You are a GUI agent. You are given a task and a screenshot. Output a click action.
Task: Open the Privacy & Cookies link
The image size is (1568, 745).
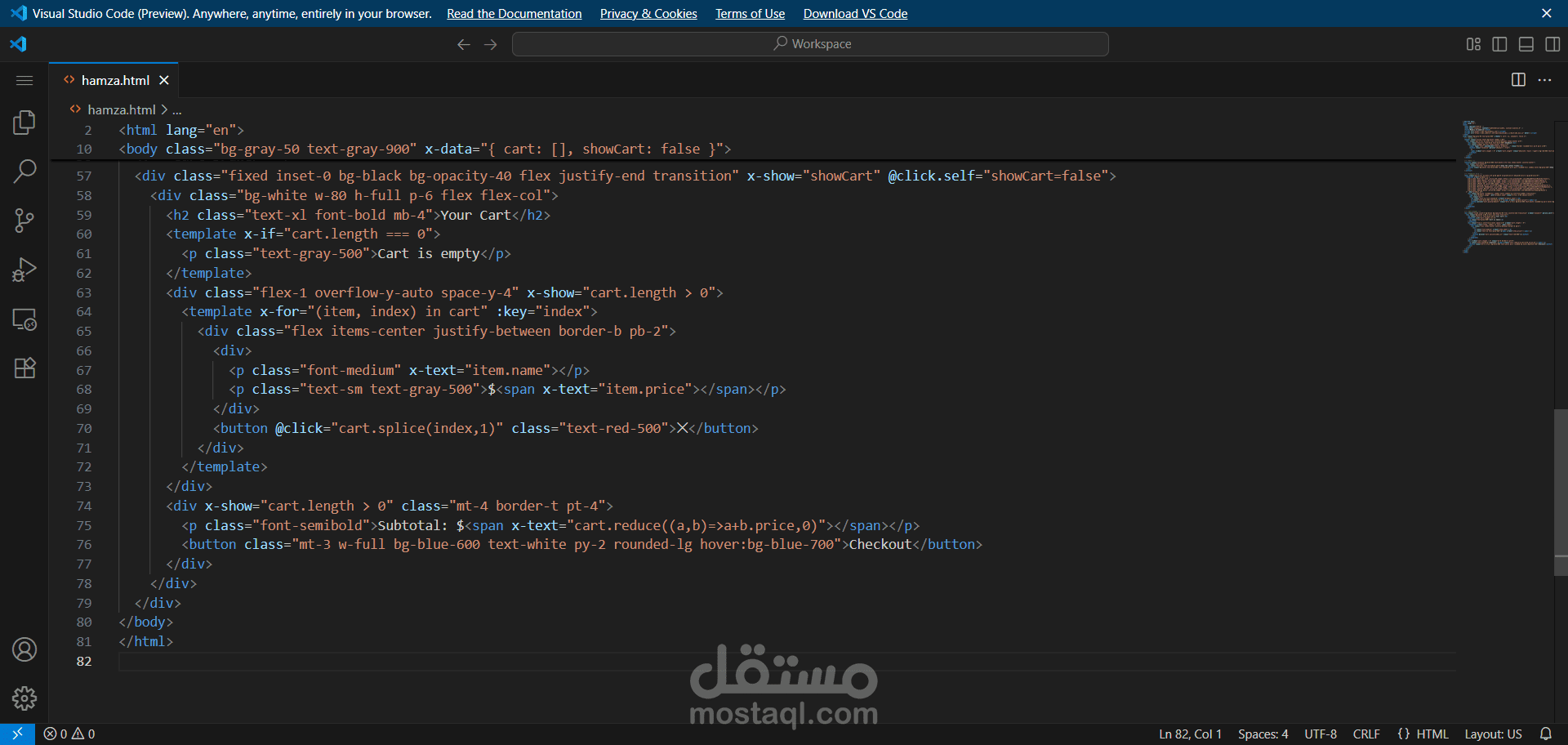pos(648,14)
